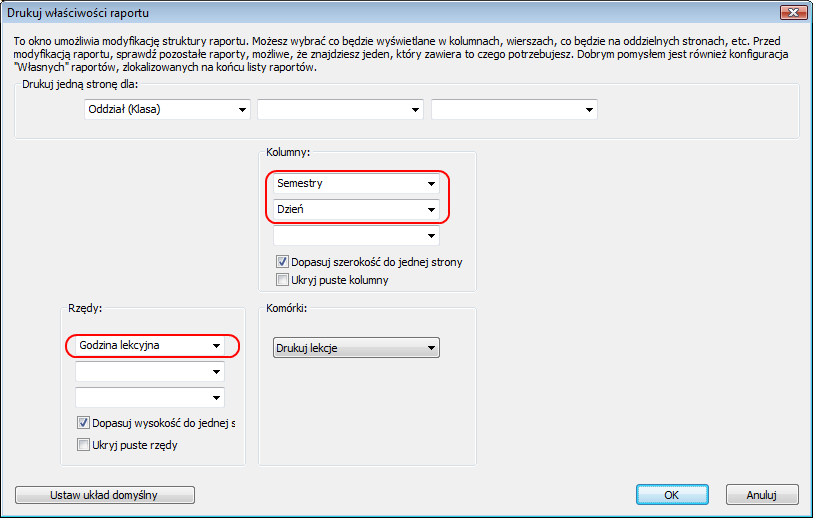Click arrow of the Semestry combo box
This screenshot has width=813, height=518.
[x=431, y=184]
